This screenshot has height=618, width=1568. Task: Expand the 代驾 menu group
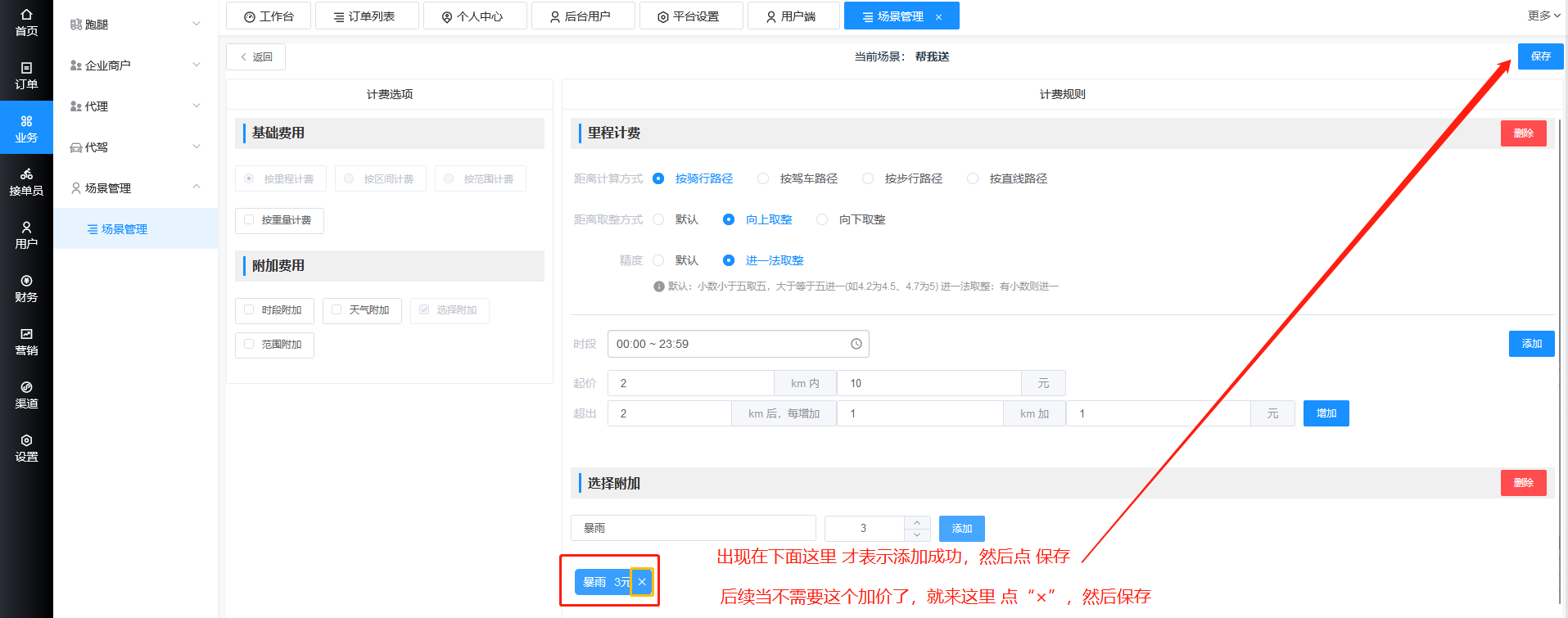pos(136,147)
